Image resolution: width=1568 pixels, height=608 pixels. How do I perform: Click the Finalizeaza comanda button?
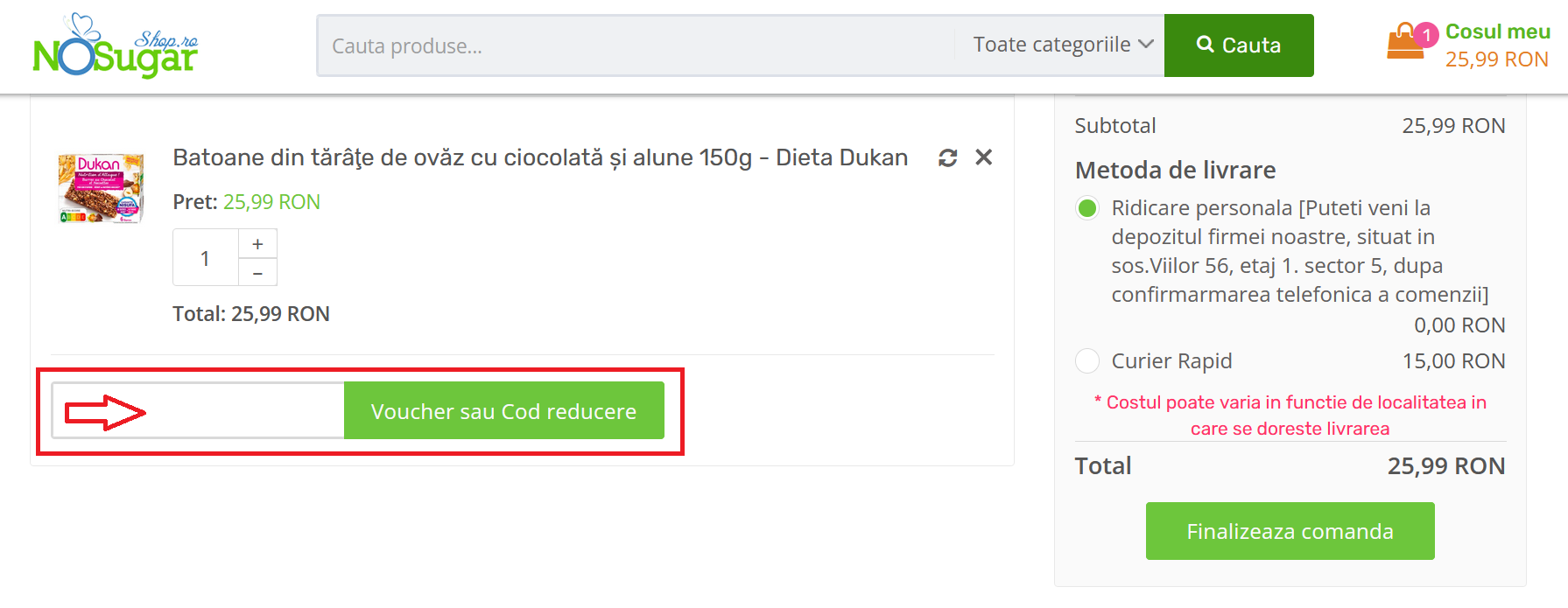coord(1290,531)
